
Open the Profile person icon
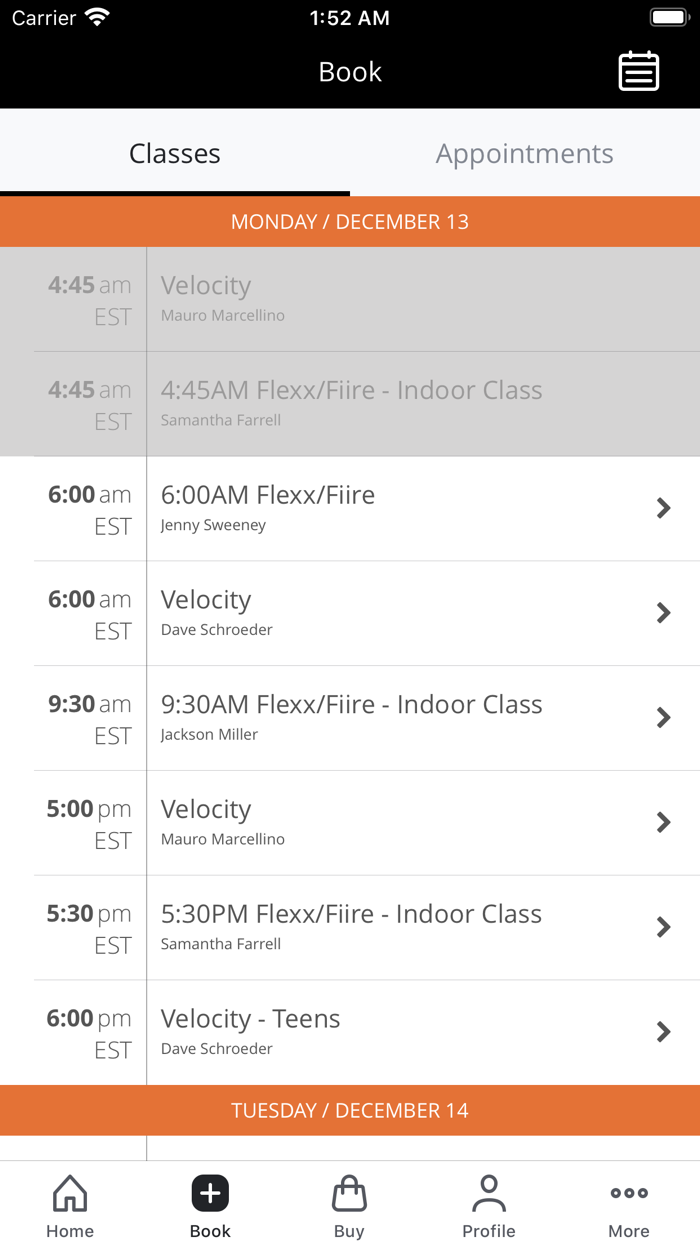coord(489,1193)
